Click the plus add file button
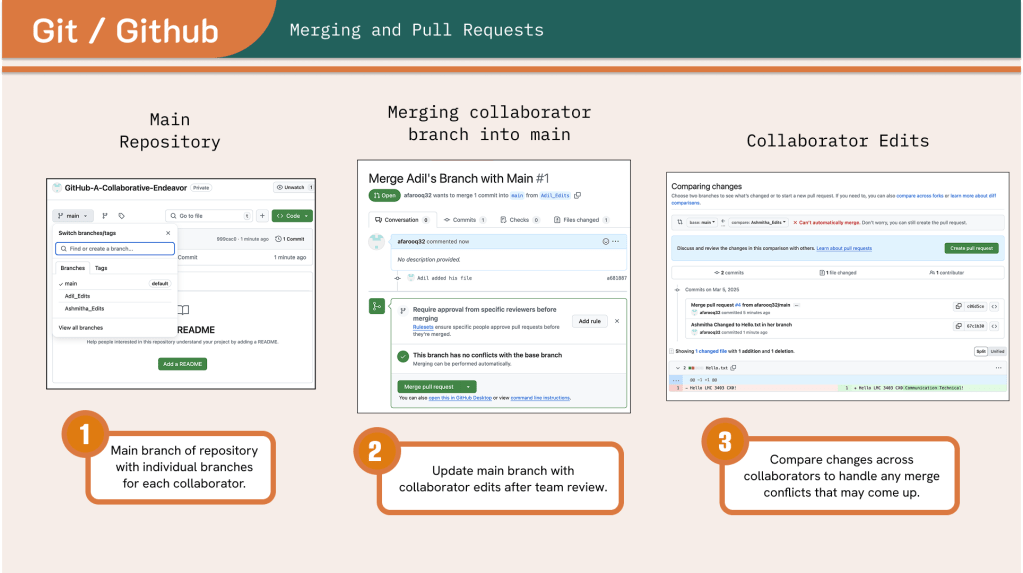This screenshot has height=573, width=1023. [262, 215]
